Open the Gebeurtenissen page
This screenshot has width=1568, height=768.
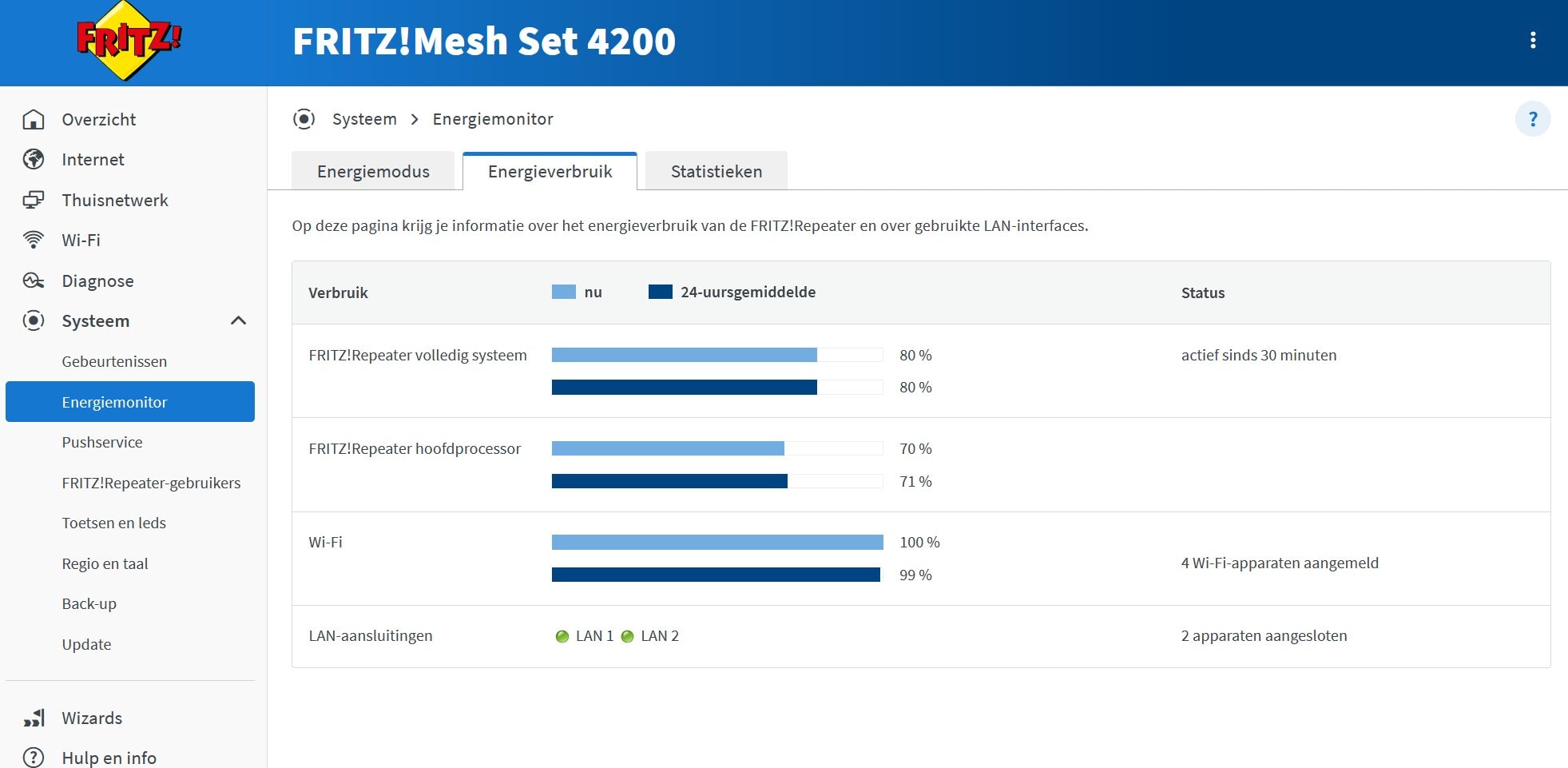point(114,361)
